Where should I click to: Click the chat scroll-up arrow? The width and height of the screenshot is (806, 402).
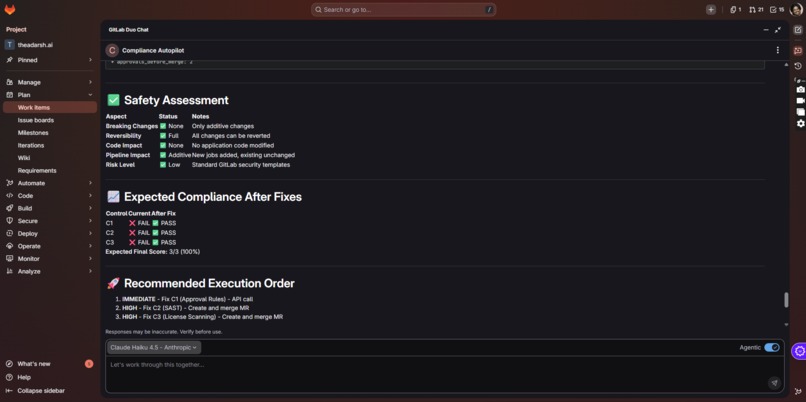pos(786,65)
